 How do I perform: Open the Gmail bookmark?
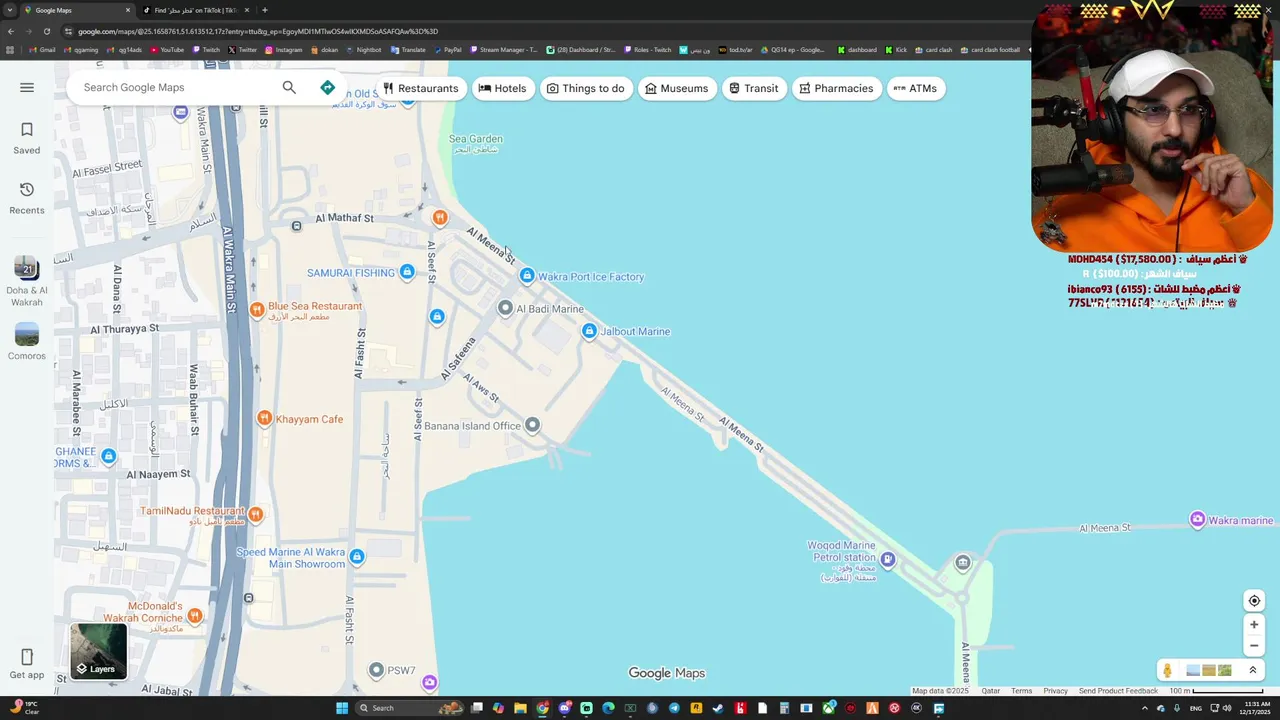(43, 50)
